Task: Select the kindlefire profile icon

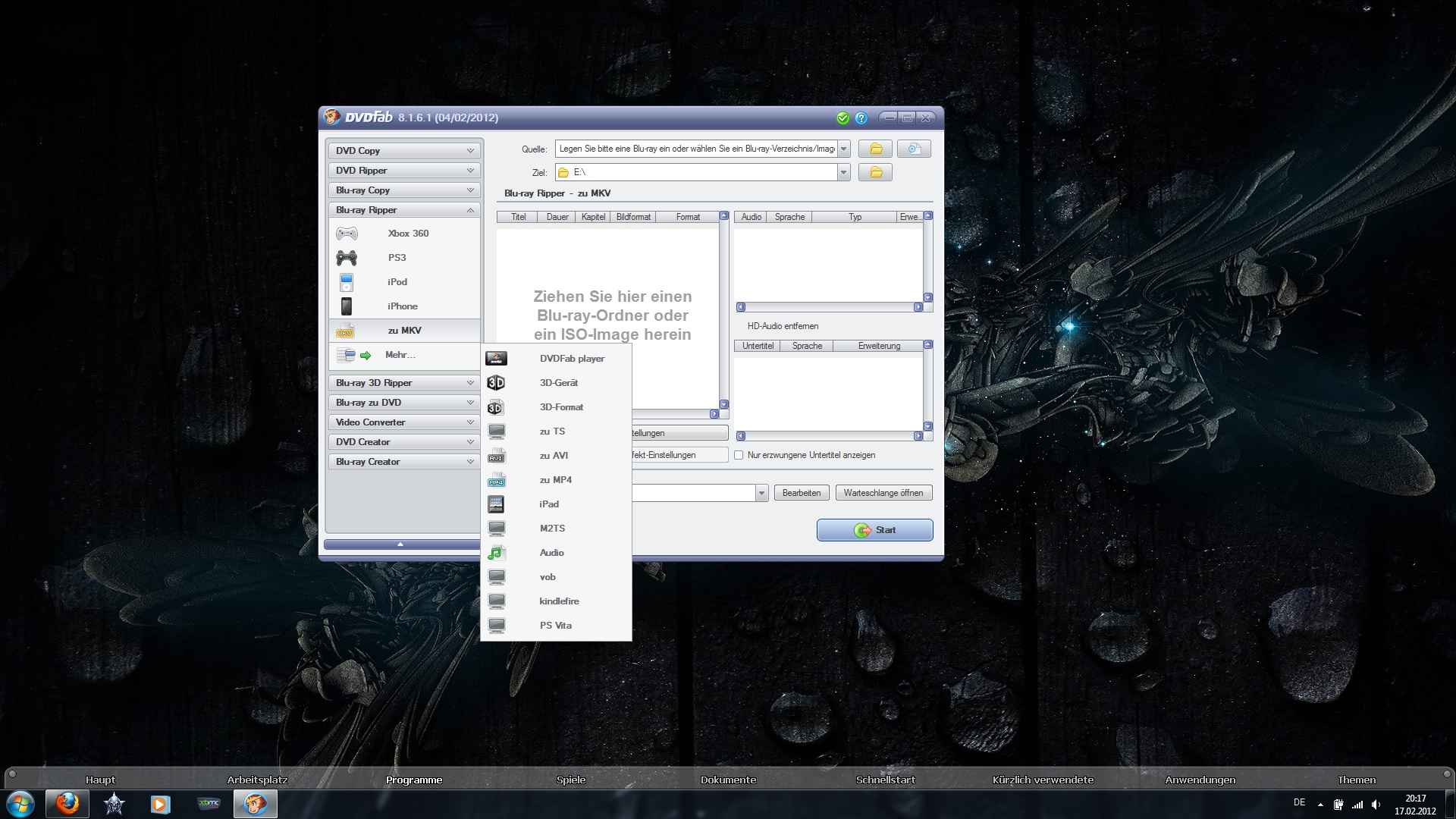Action: click(x=497, y=601)
